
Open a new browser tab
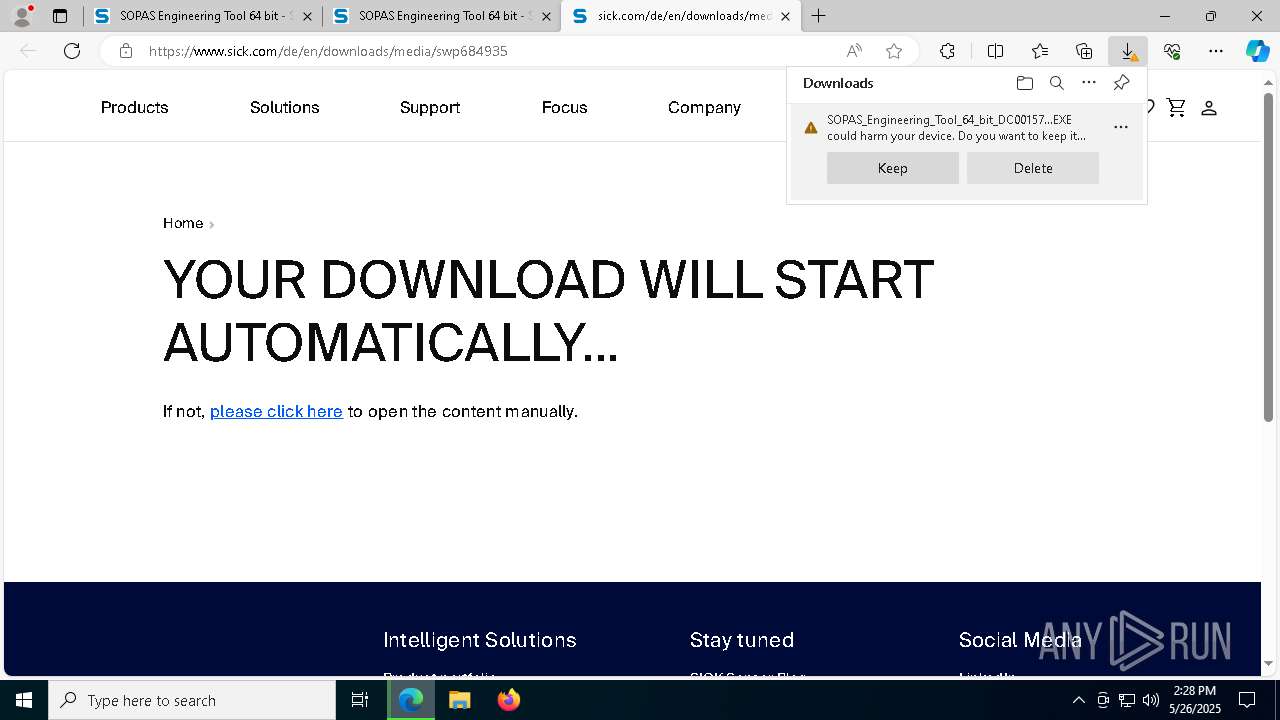[x=819, y=16]
